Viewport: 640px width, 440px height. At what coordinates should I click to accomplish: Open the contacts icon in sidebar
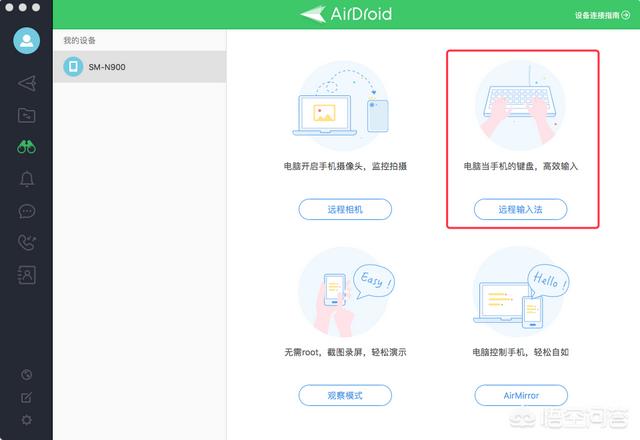point(26,274)
